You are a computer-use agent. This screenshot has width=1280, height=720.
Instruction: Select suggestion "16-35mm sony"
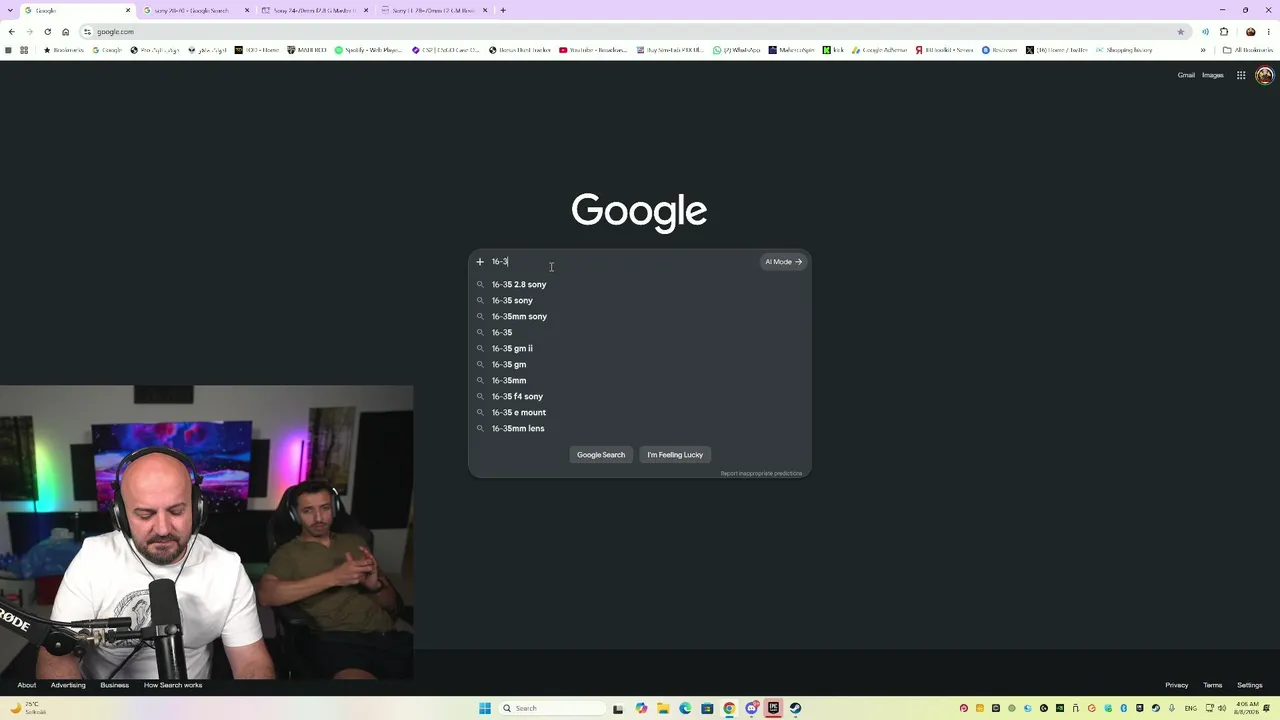640,317
